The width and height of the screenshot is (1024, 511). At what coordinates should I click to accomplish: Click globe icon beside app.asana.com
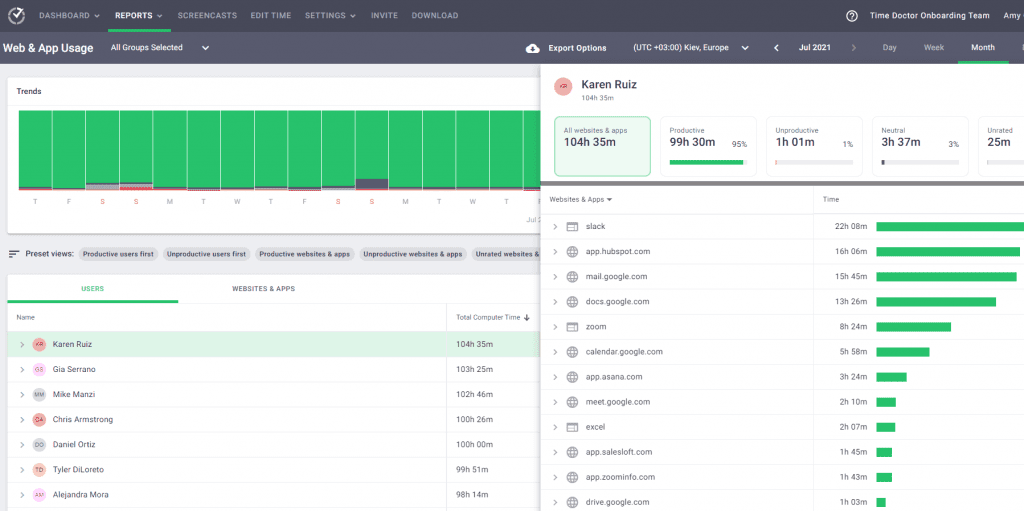click(x=572, y=377)
